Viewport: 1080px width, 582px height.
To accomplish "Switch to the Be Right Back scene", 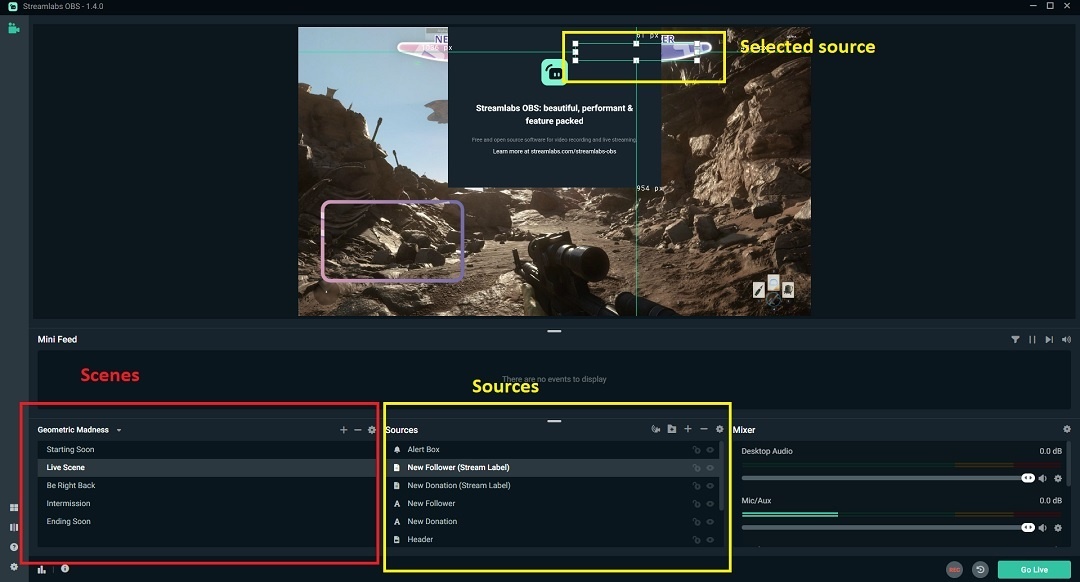I will click(x=207, y=486).
